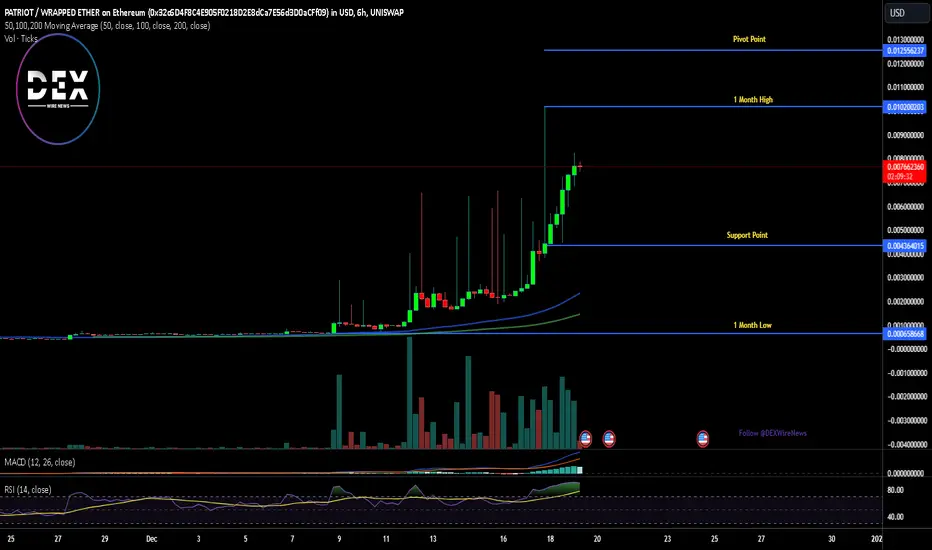Click the Dec label on the time axis
The width and height of the screenshot is (932, 550).
click(152, 539)
